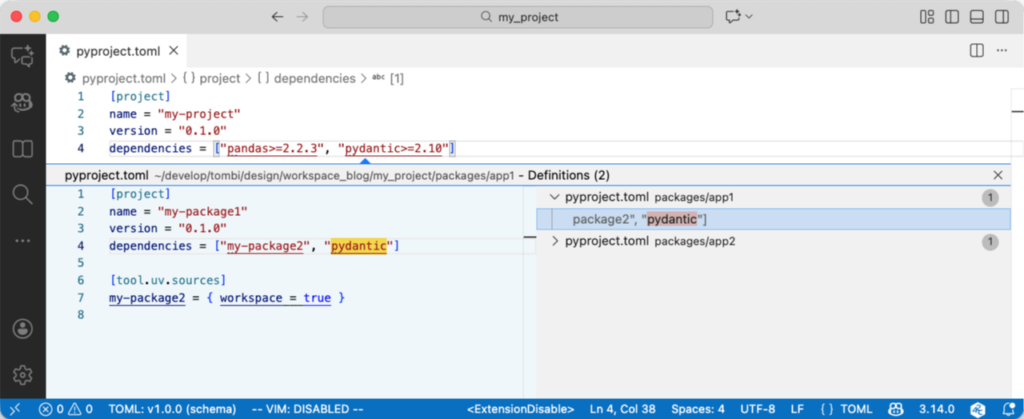Open the Chat icon in the activity bar
Screen dimensions: 1024x419
click(x=22, y=55)
